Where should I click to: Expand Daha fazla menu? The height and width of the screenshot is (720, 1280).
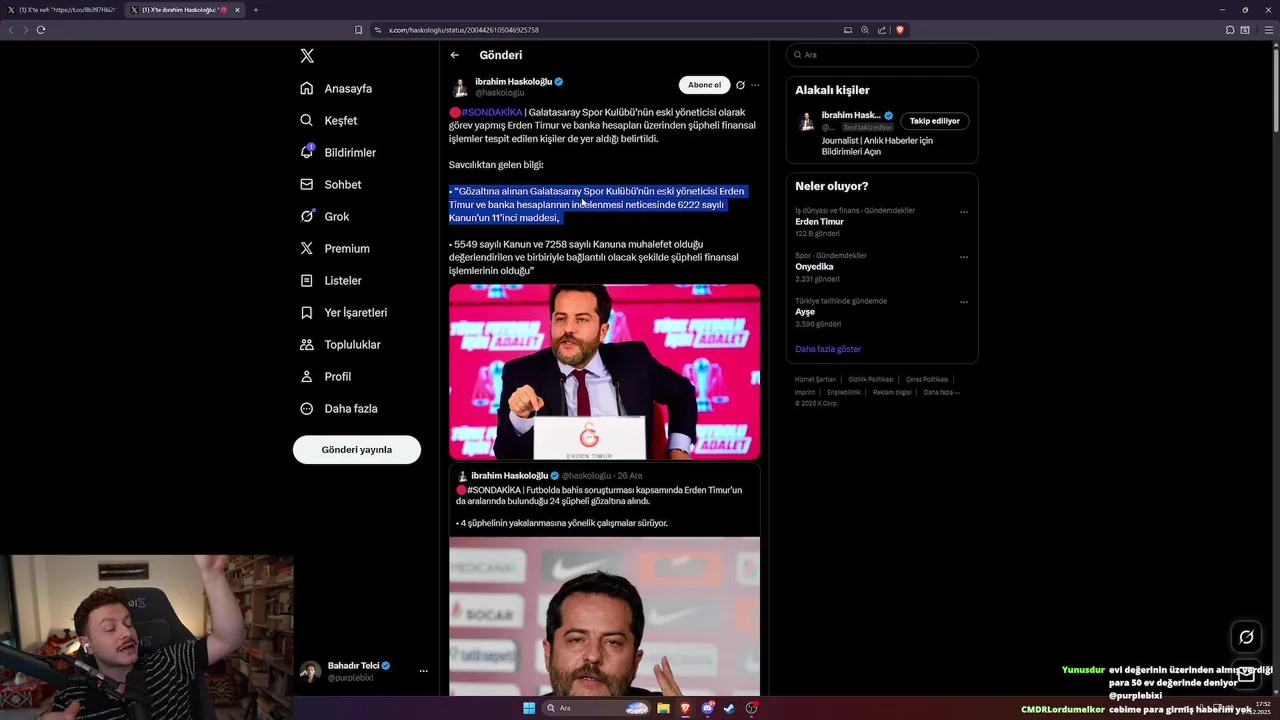click(x=339, y=409)
